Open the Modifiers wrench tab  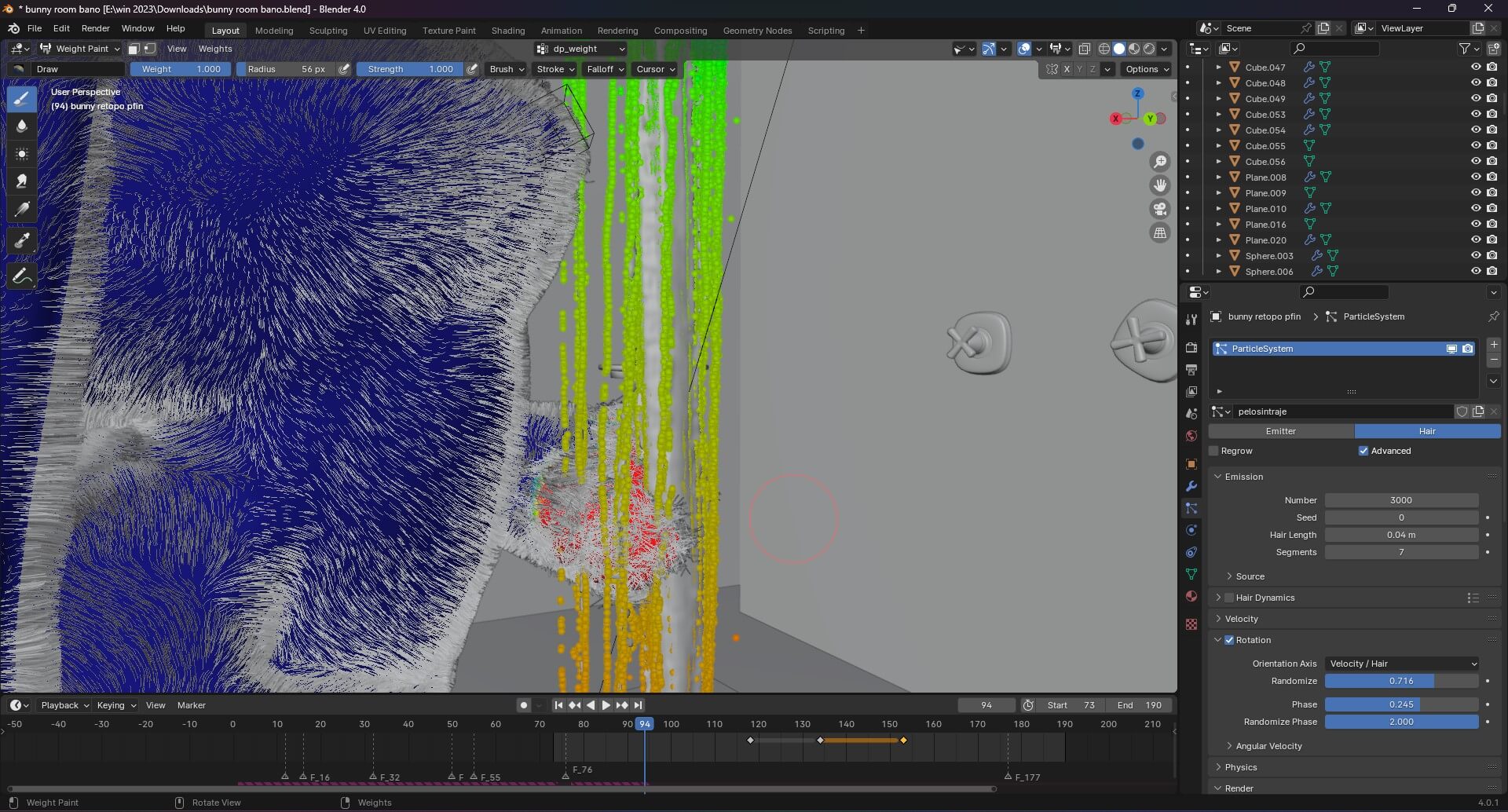(1191, 486)
